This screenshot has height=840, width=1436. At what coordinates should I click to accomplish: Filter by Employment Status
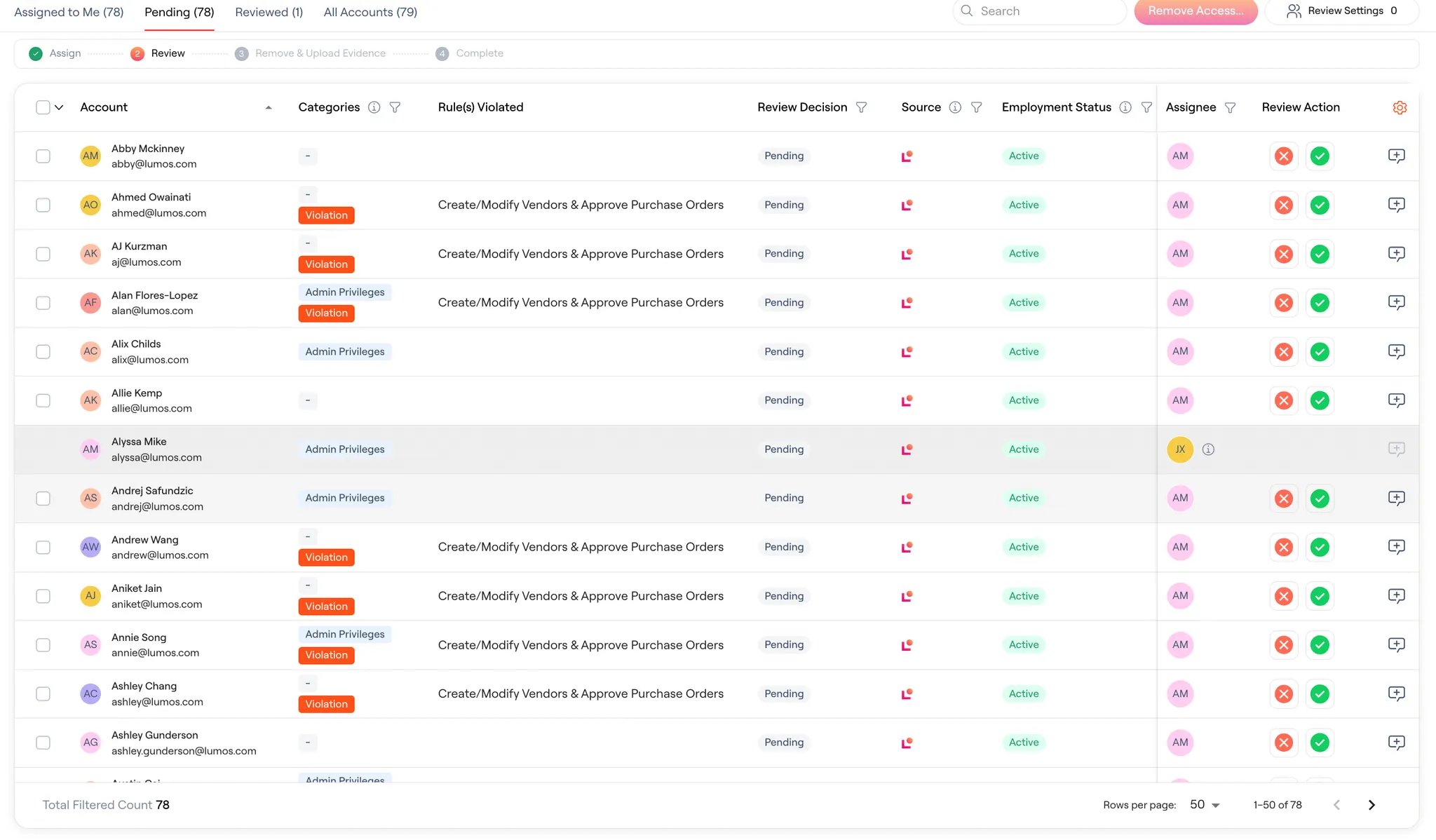1146,107
